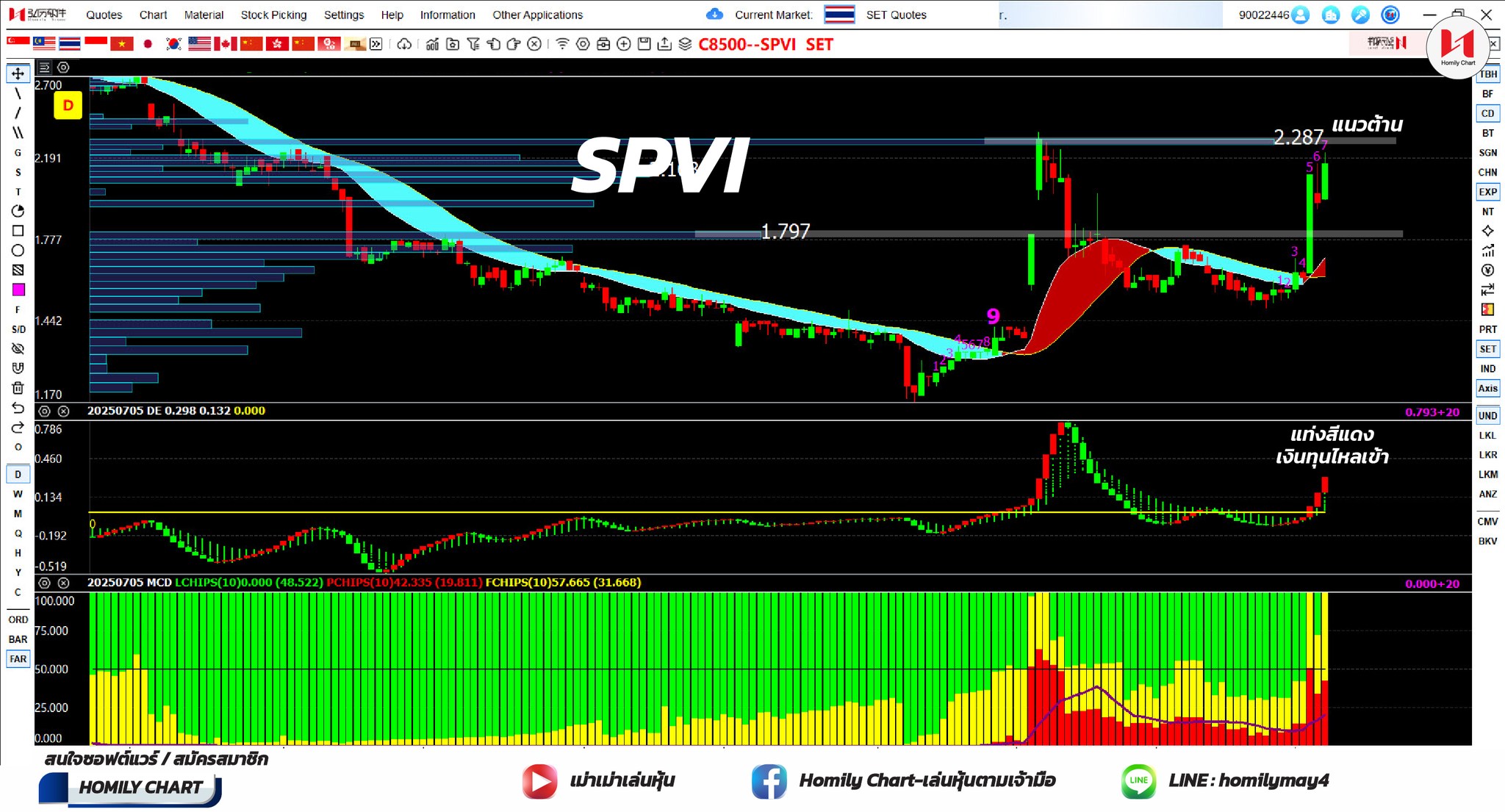1505x812 pixels.
Task: Open the bar chart toolbar icon
Action: [x=432, y=44]
